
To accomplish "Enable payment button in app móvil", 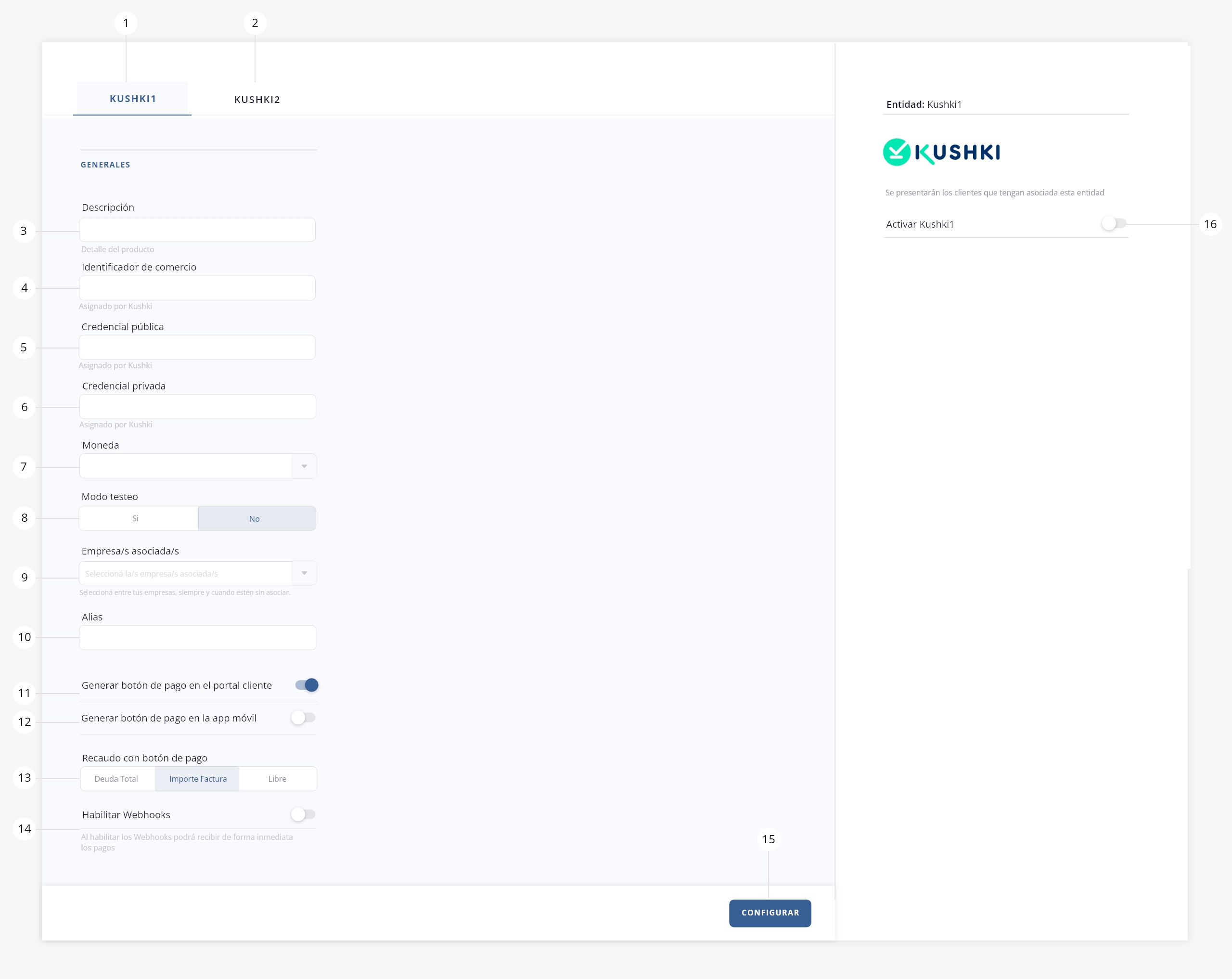I will click(x=303, y=718).
